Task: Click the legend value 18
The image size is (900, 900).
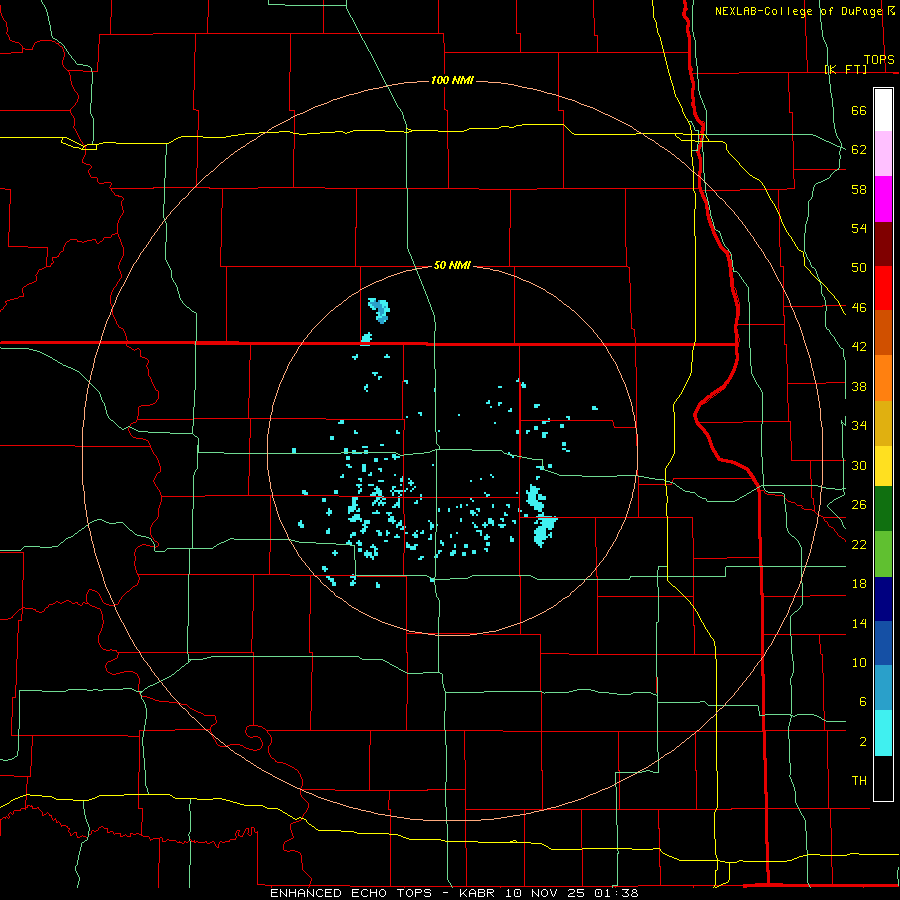Action: 859,584
